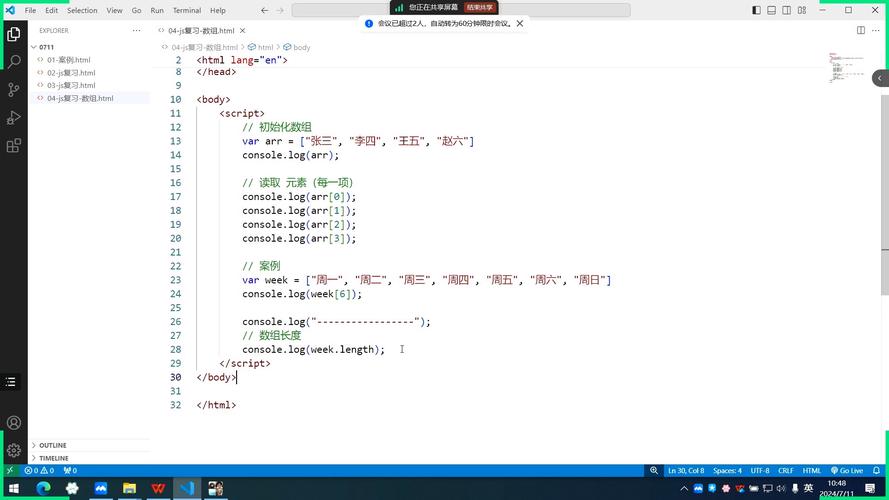Image resolution: width=889 pixels, height=500 pixels.
Task: Launch Microsoft Edge from taskbar
Action: pyautogui.click(x=43, y=488)
